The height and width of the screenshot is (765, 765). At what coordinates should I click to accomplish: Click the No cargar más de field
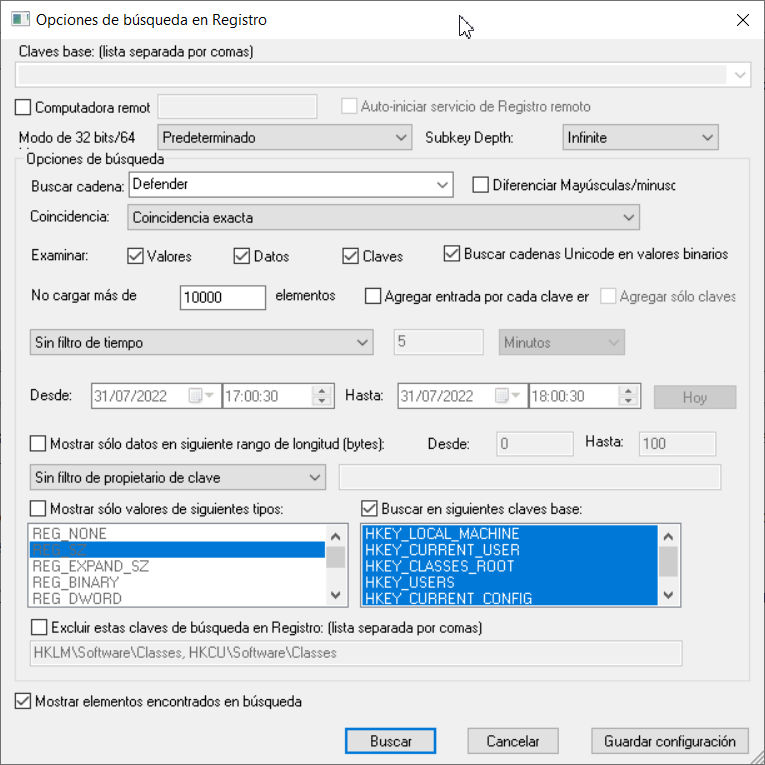[222, 297]
